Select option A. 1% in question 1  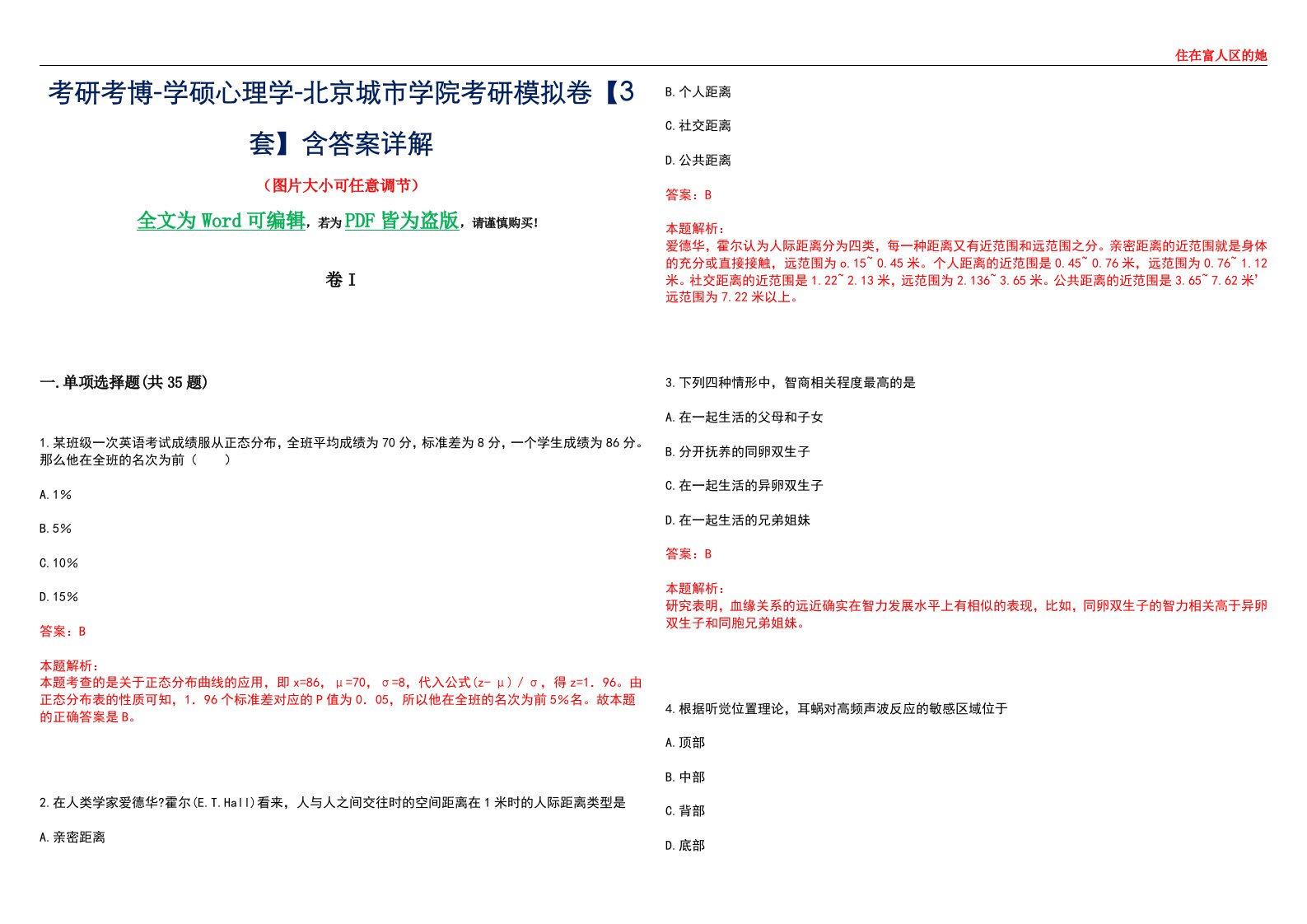coord(55,494)
